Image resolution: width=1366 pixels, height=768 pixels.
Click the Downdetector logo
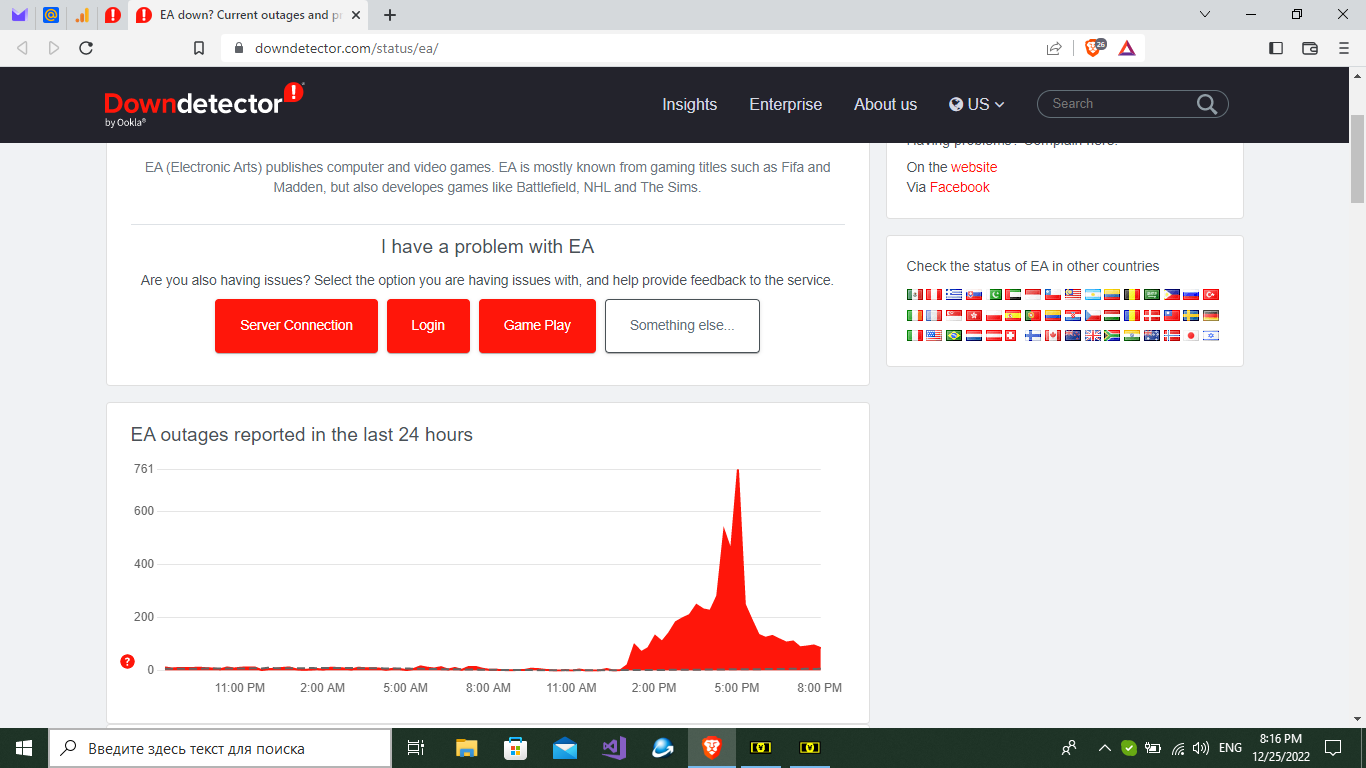(204, 104)
